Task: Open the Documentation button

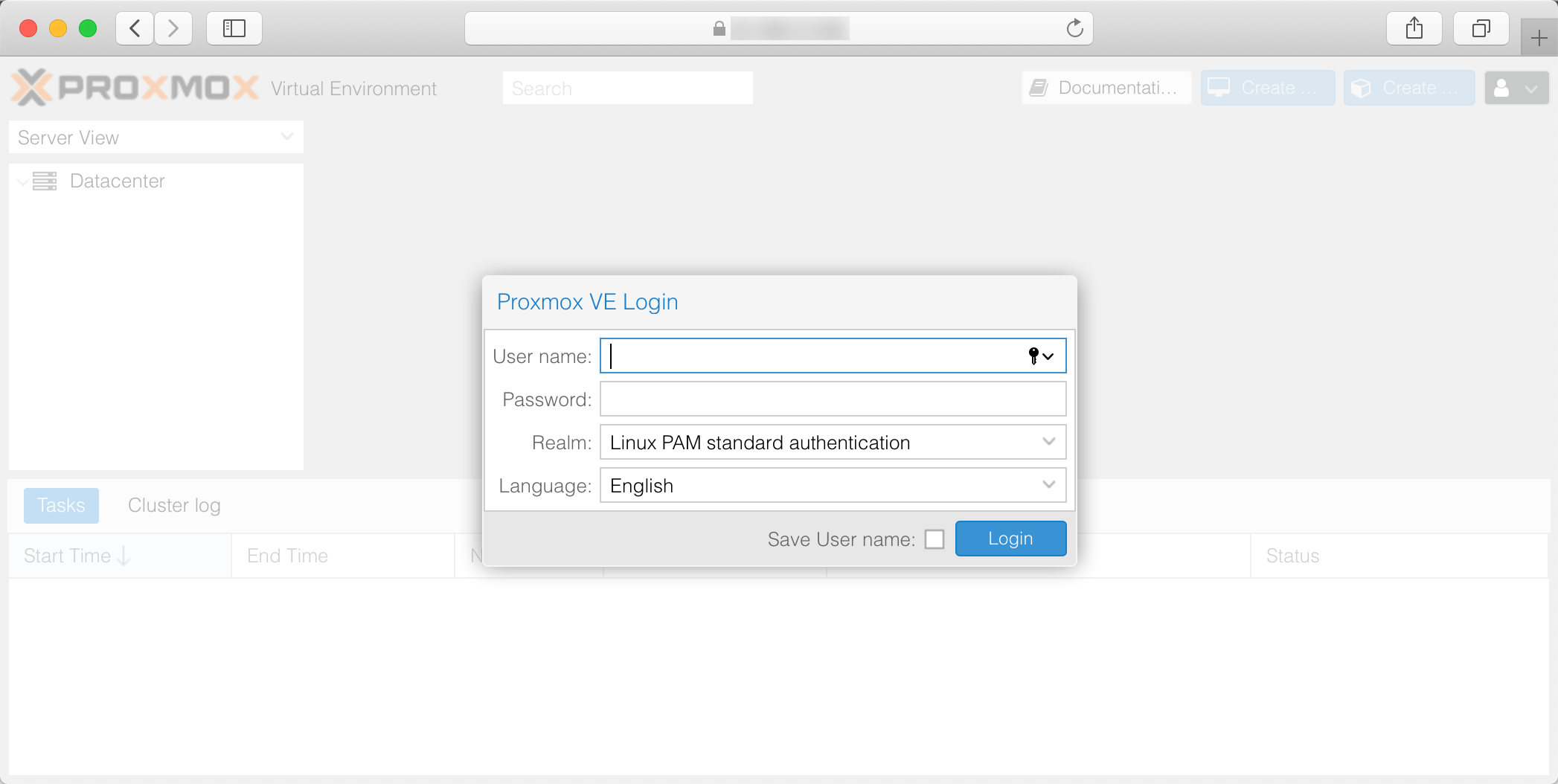Action: pyautogui.click(x=1106, y=88)
